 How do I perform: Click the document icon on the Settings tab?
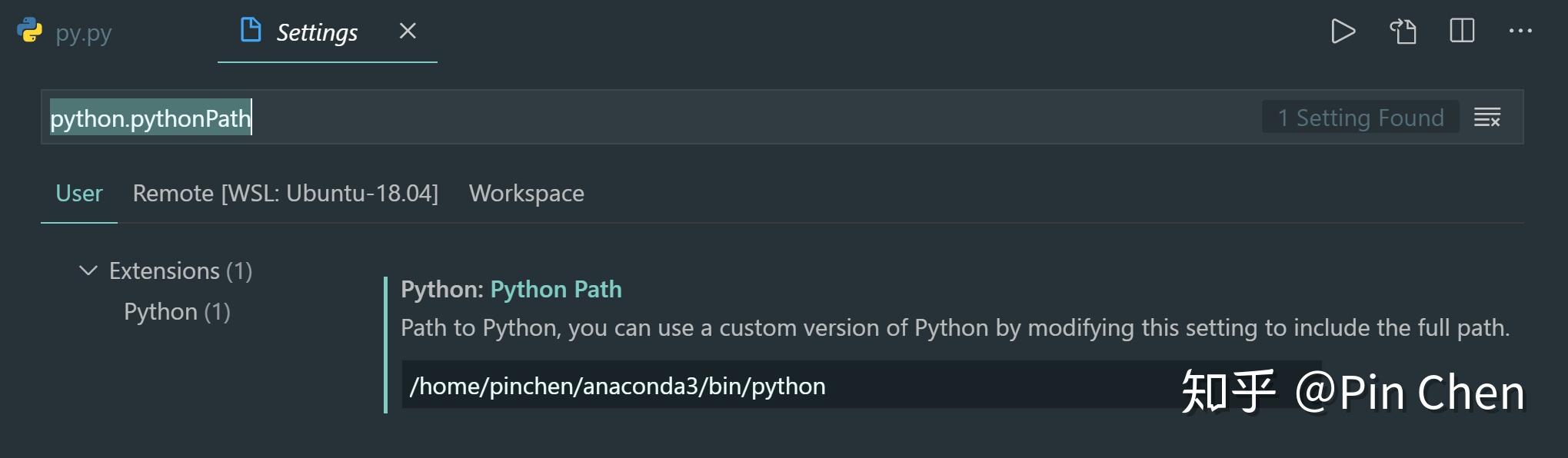pos(250,31)
